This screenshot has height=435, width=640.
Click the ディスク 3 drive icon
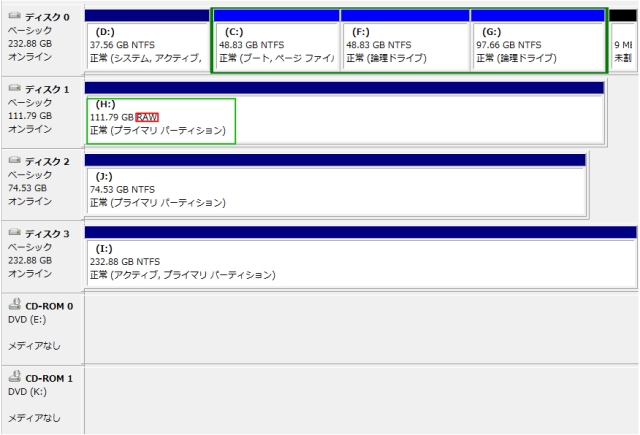(x=14, y=233)
